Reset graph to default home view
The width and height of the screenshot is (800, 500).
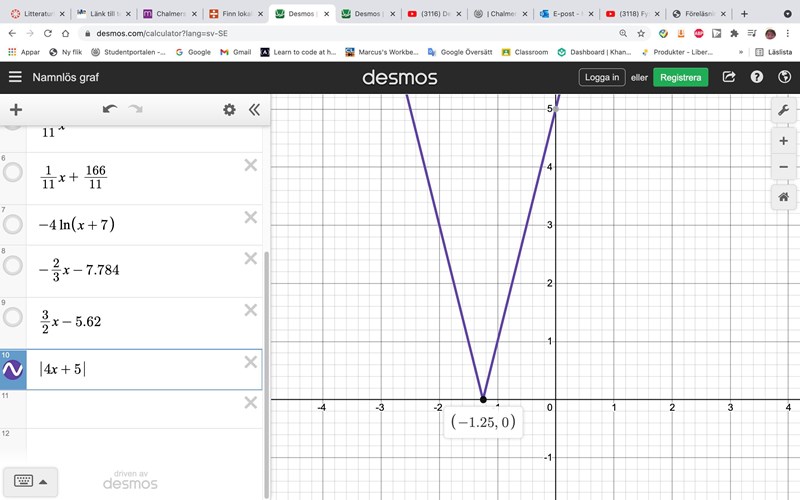(783, 197)
